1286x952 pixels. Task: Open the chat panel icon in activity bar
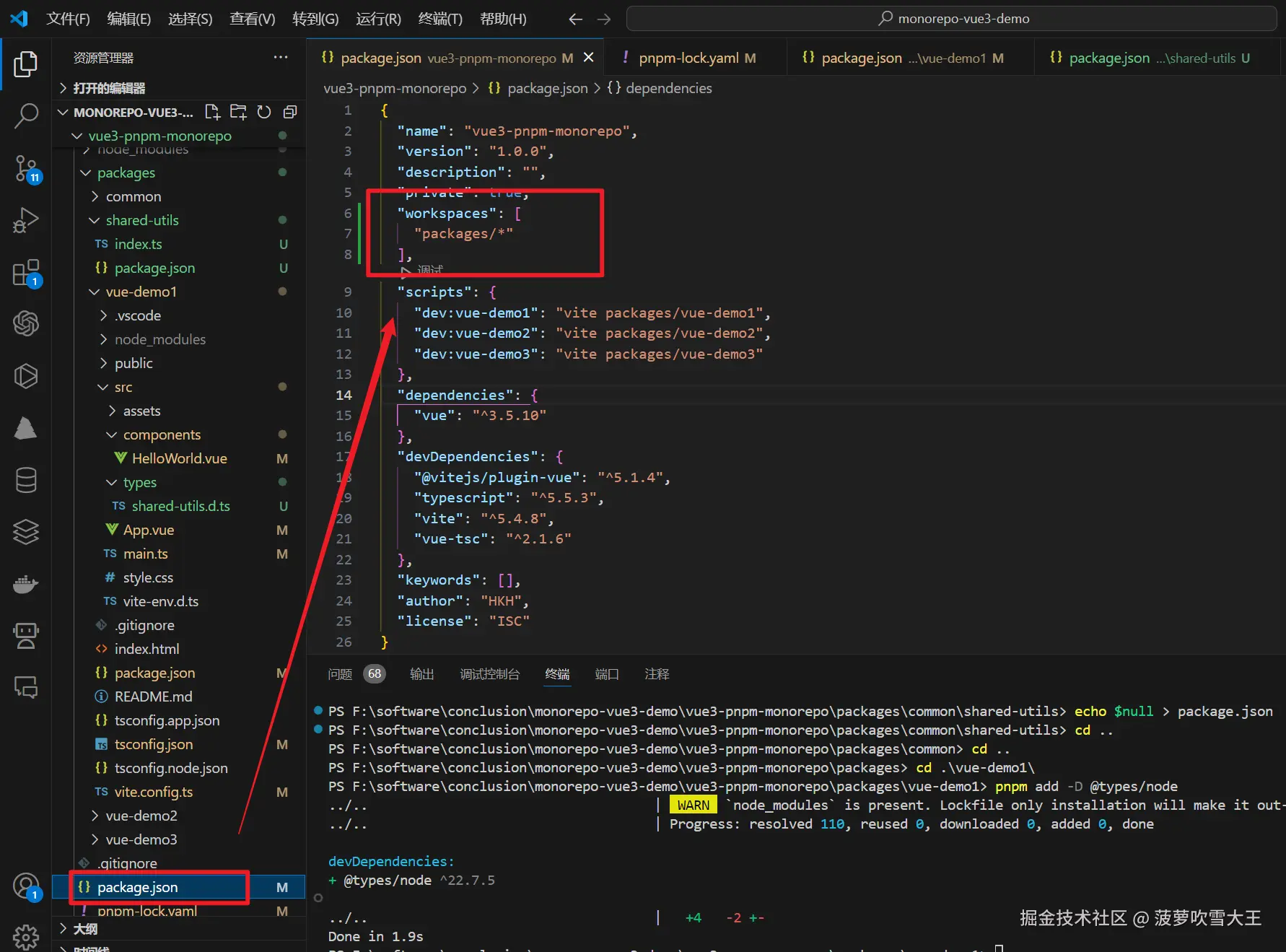[x=26, y=687]
